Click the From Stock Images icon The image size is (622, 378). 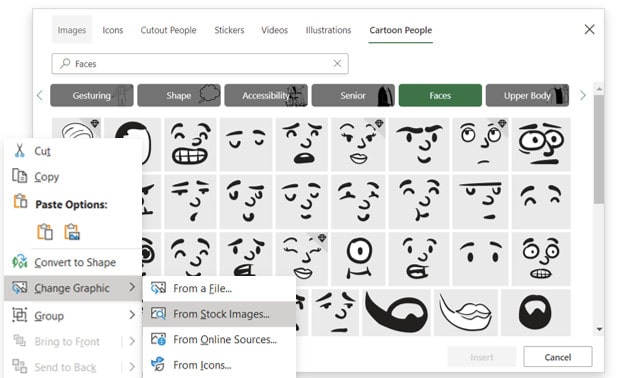[158, 314]
